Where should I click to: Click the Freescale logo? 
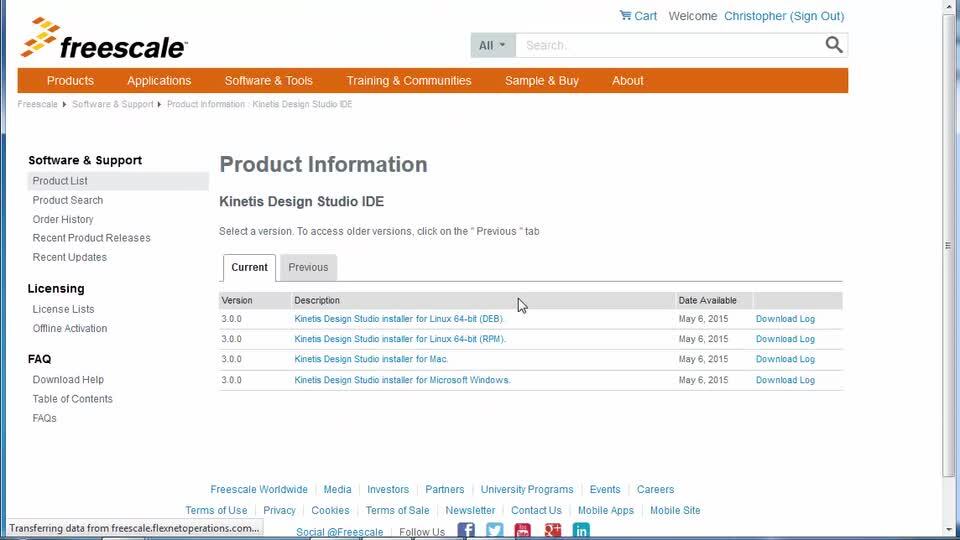coord(104,38)
